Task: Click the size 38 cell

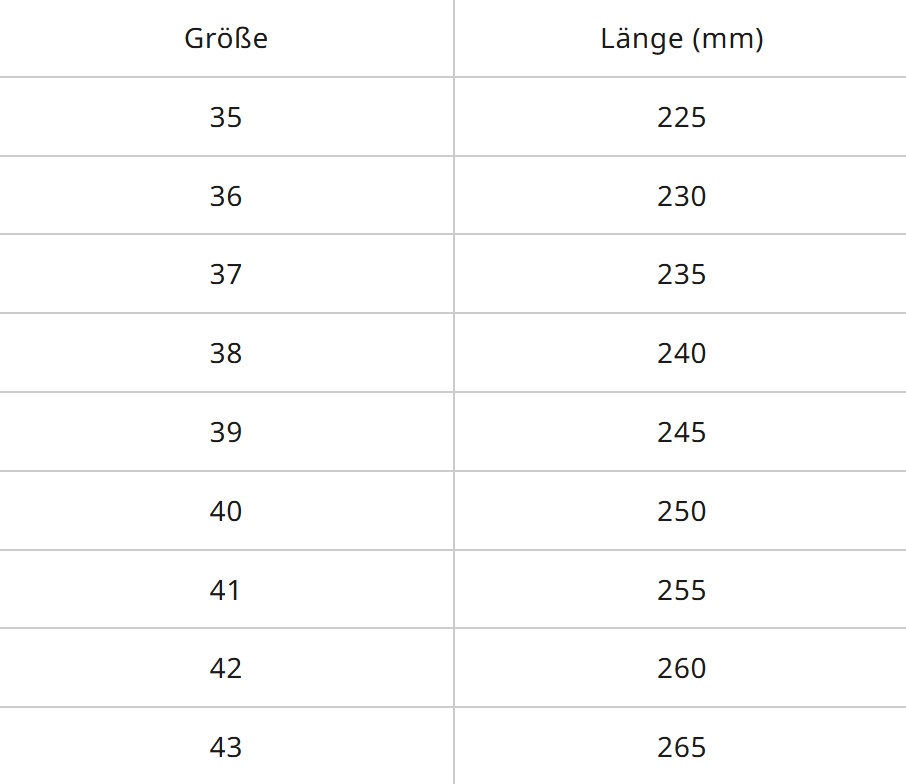Action: pos(226,353)
